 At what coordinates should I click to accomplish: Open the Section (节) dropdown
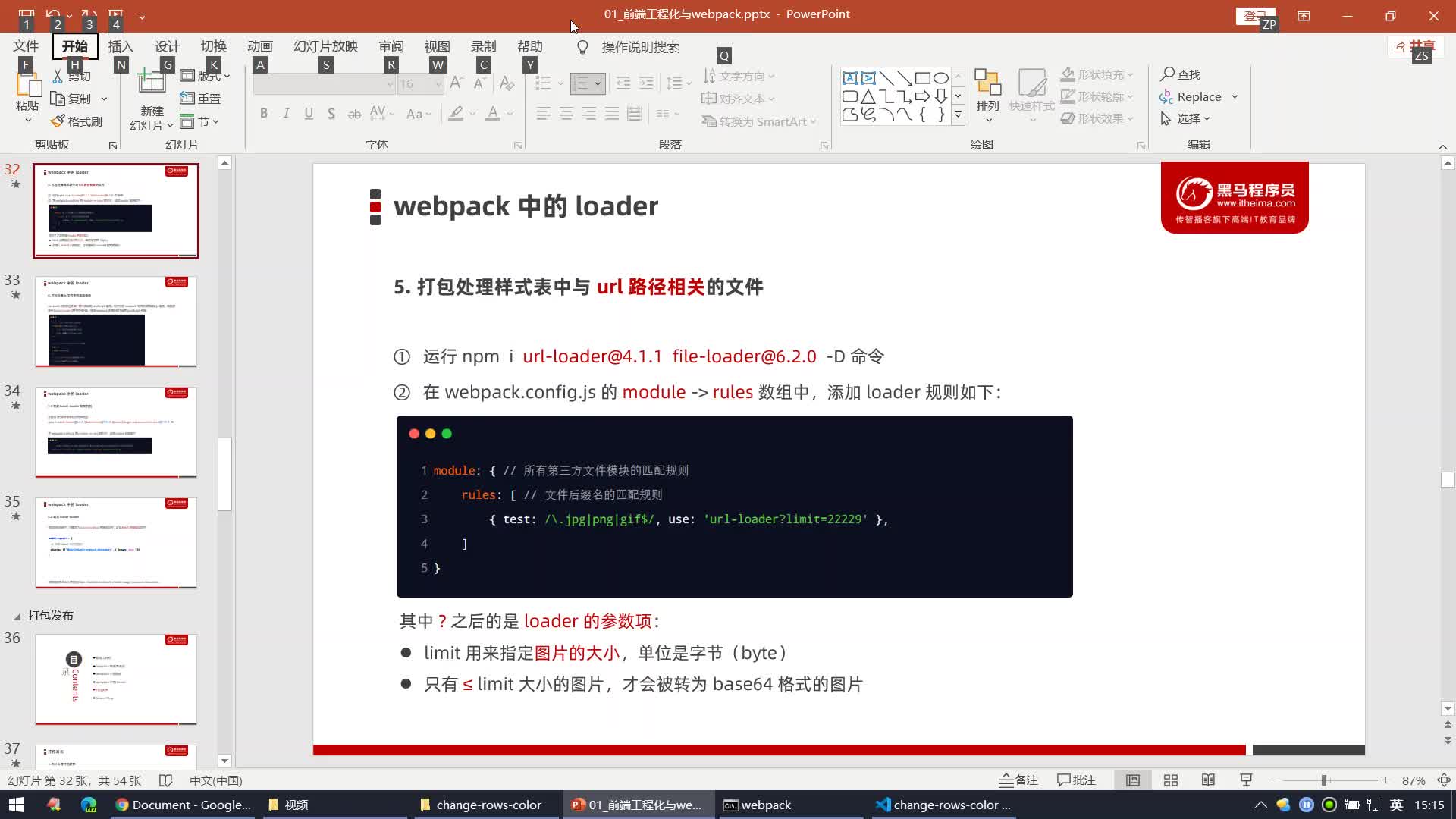[x=199, y=121]
